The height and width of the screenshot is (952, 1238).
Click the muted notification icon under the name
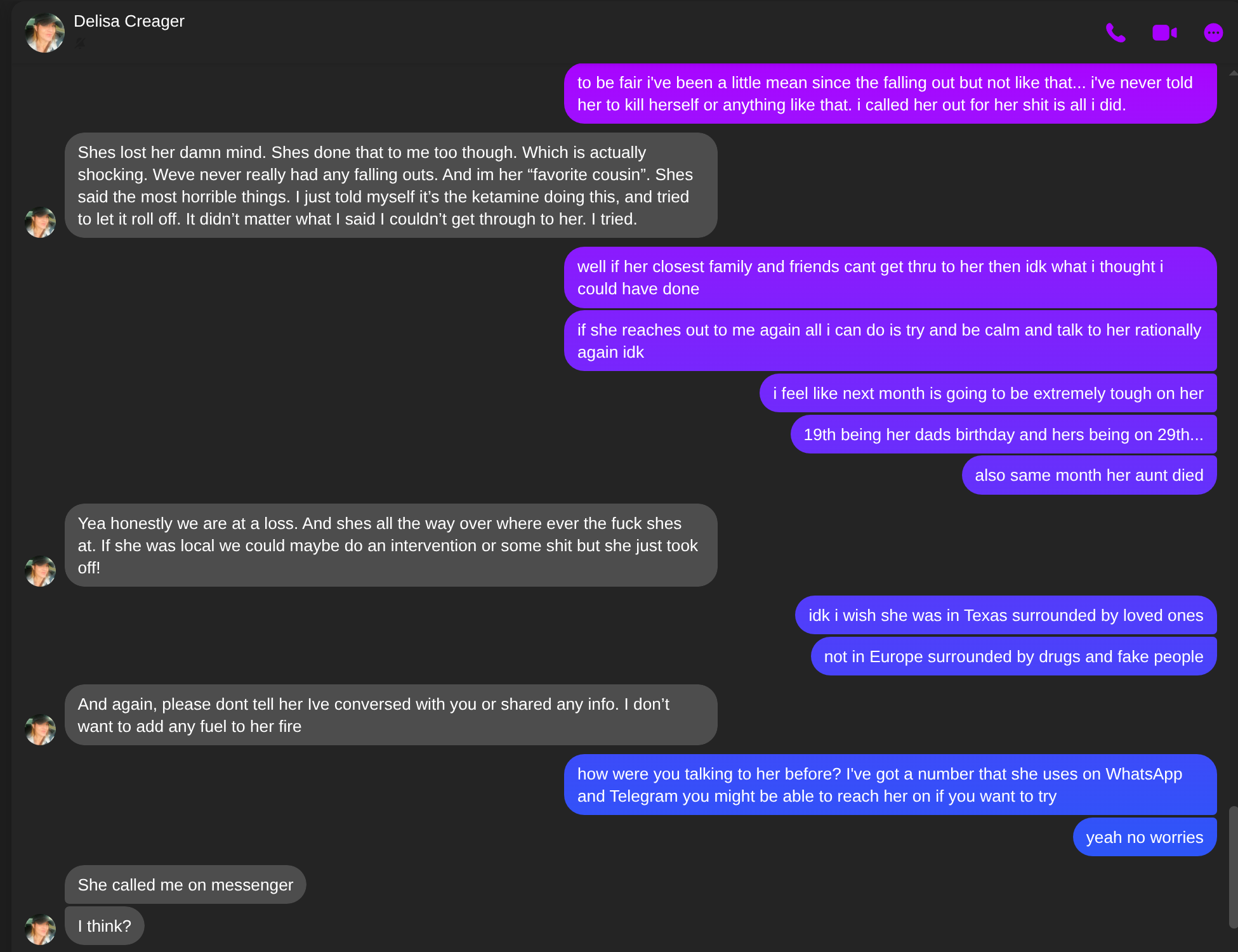(80, 43)
